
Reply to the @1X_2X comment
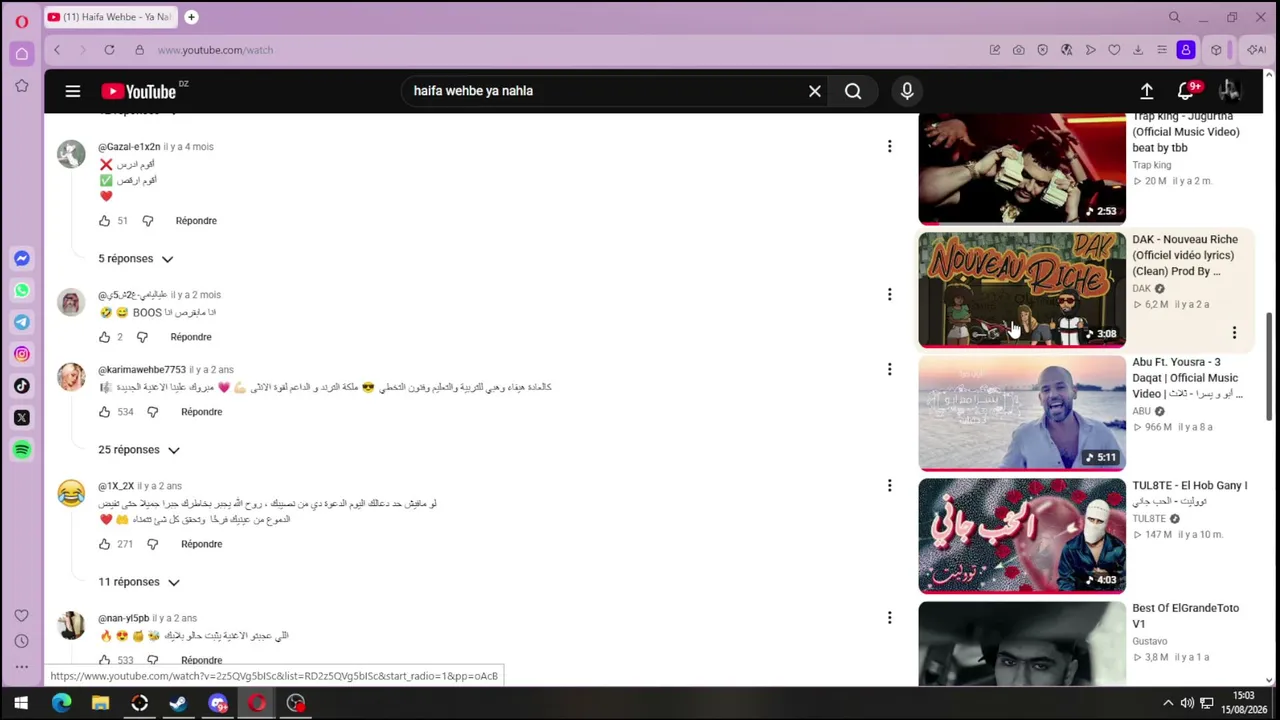pos(201,544)
